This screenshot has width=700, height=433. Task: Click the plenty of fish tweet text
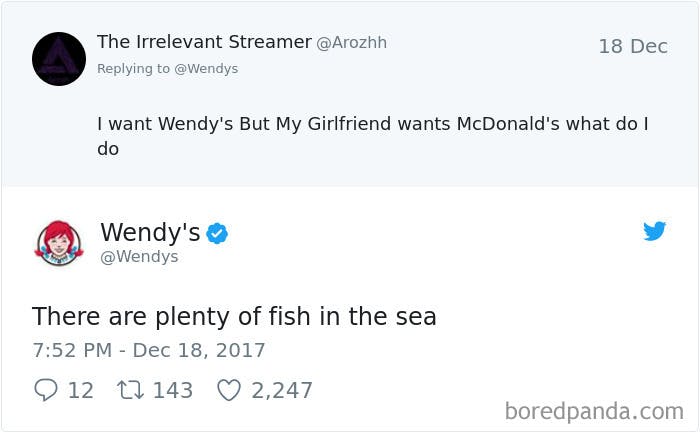[x=234, y=316]
